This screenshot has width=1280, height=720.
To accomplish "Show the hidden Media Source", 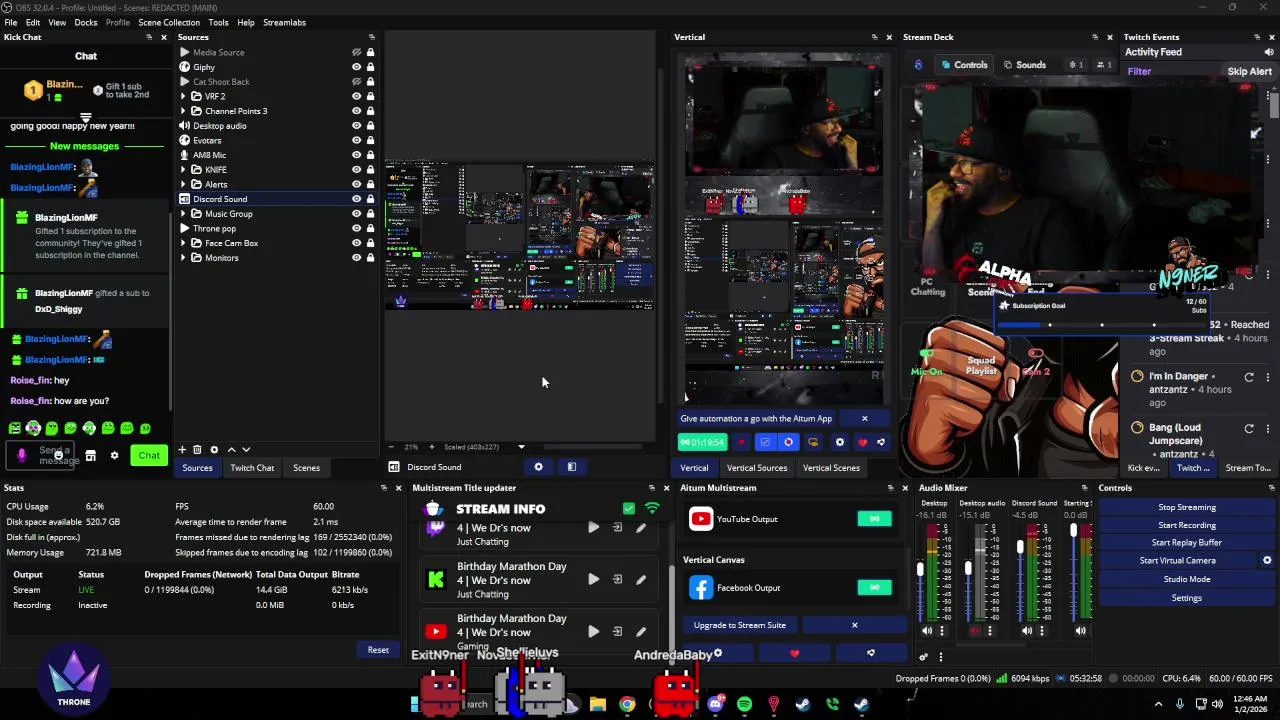I will pyautogui.click(x=356, y=52).
